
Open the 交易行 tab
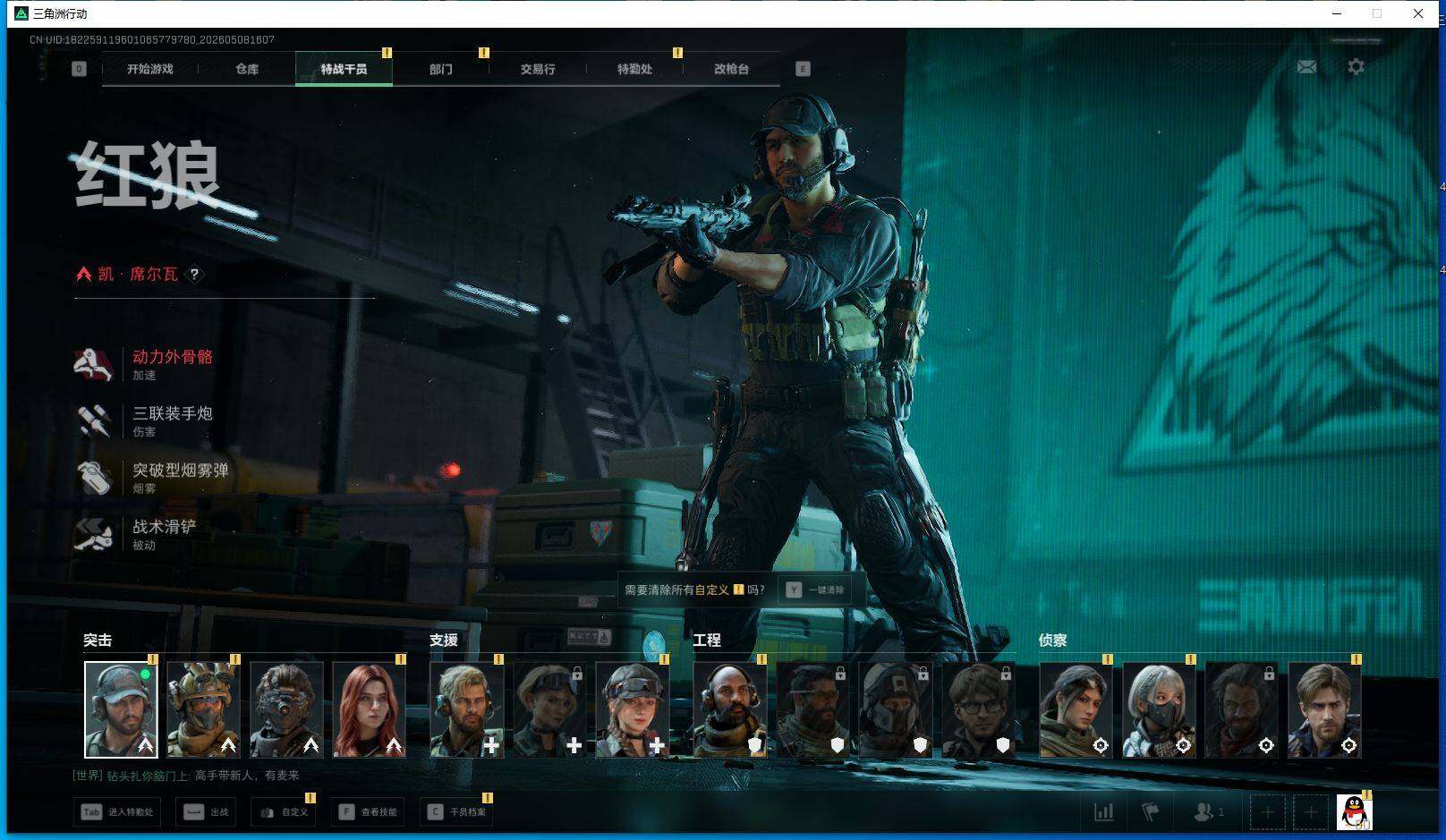point(538,69)
